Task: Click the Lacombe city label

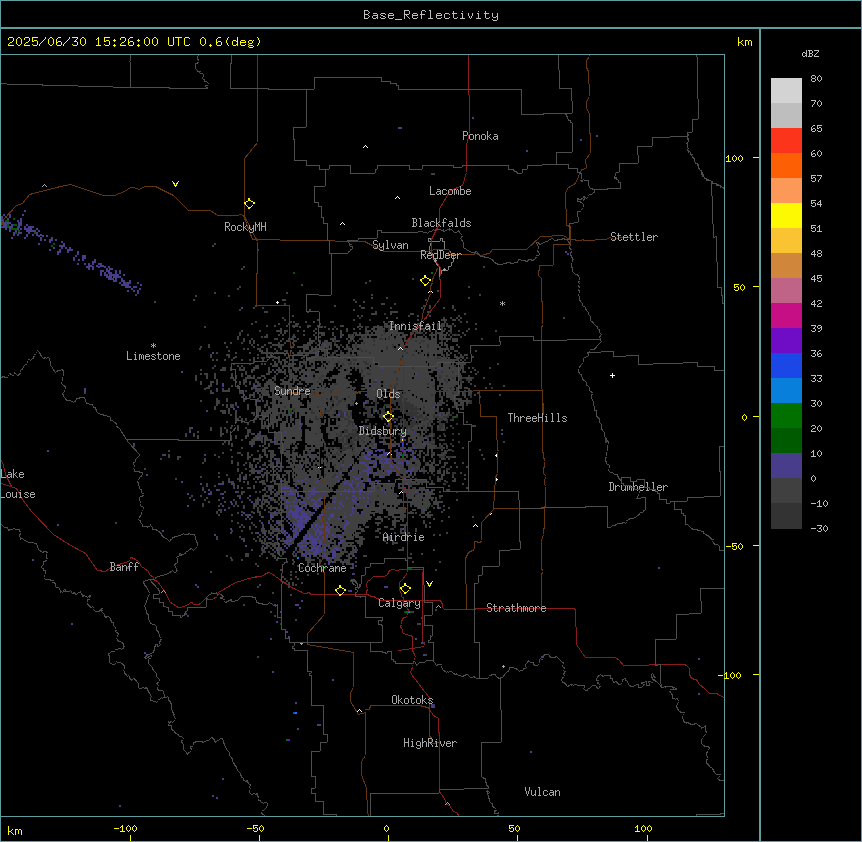Action: point(450,191)
